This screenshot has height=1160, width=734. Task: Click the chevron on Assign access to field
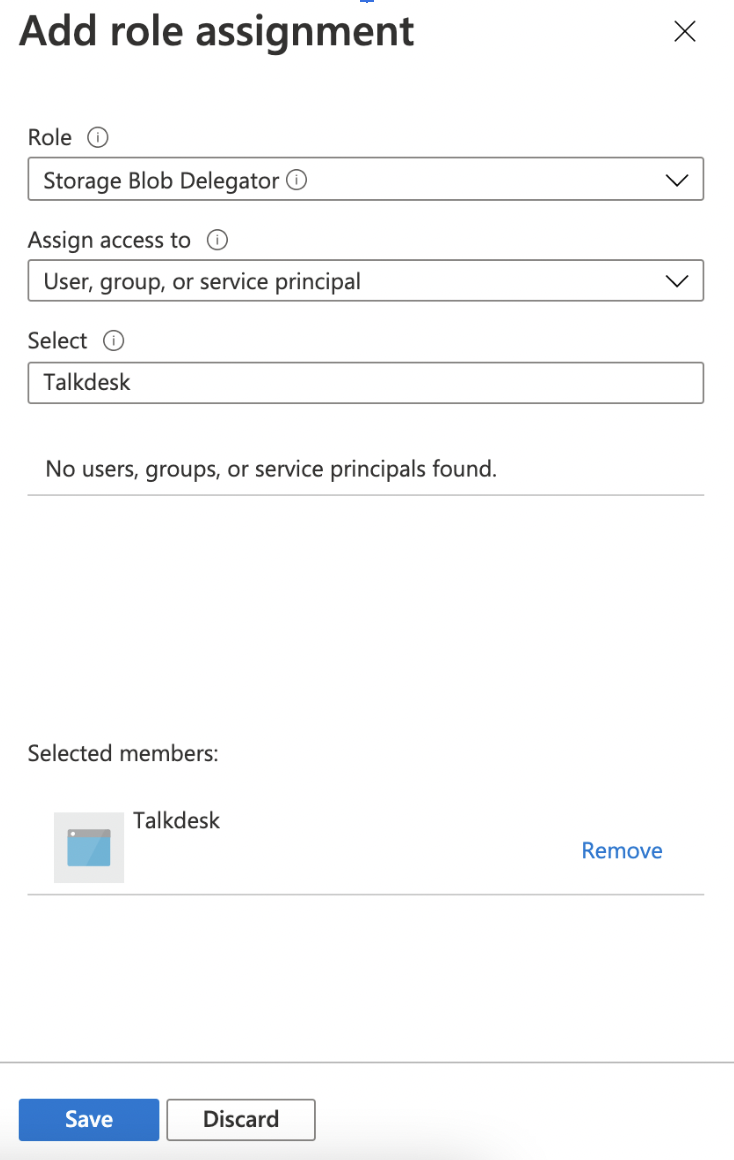676,281
